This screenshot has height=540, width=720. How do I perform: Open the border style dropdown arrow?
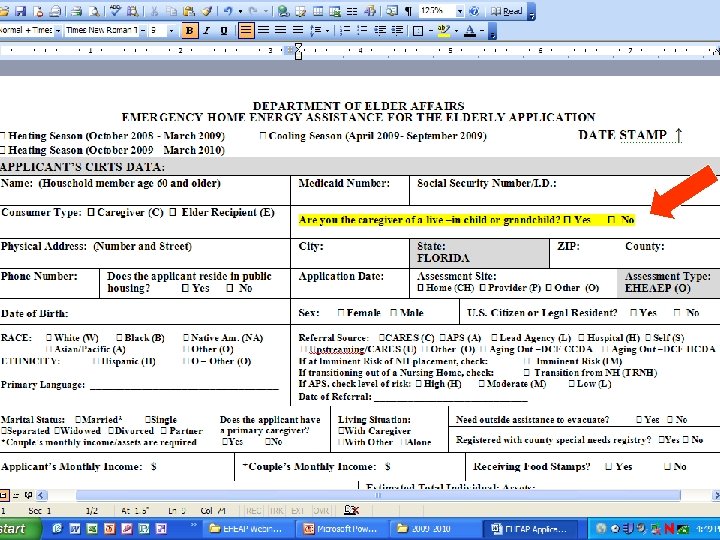click(x=431, y=31)
